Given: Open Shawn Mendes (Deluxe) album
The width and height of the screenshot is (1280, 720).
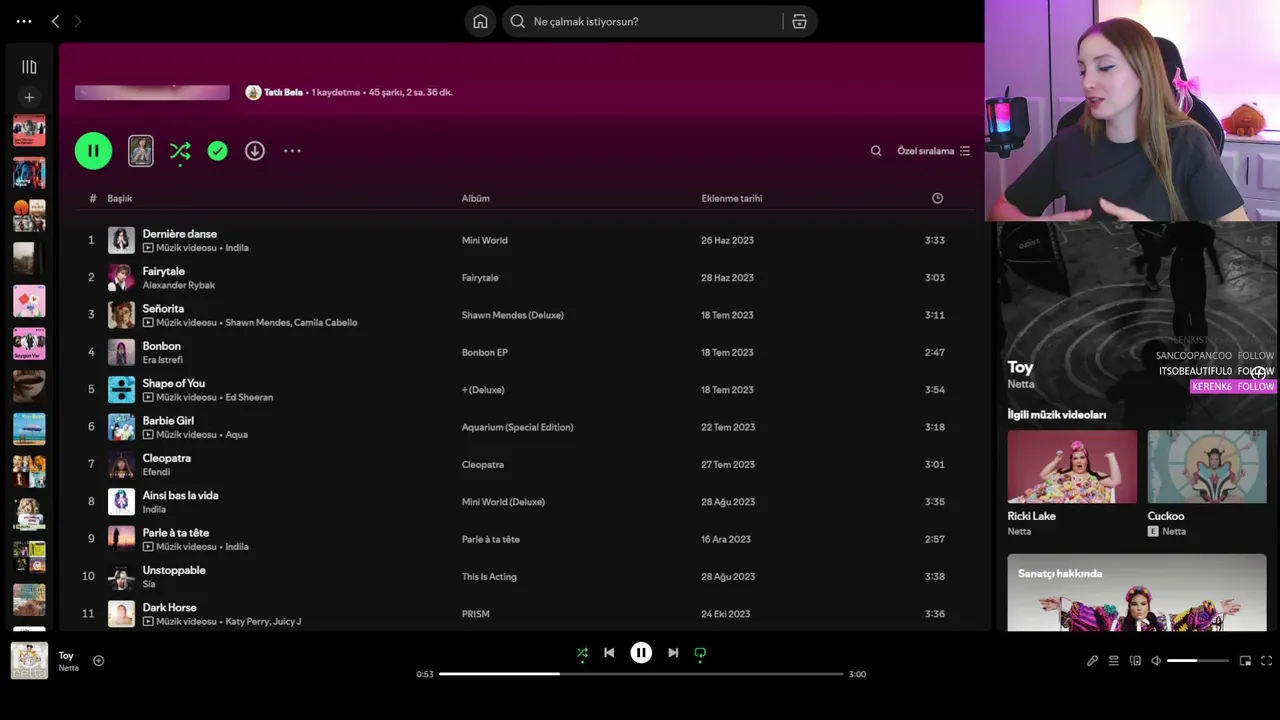Looking at the screenshot, I should coord(512,315).
